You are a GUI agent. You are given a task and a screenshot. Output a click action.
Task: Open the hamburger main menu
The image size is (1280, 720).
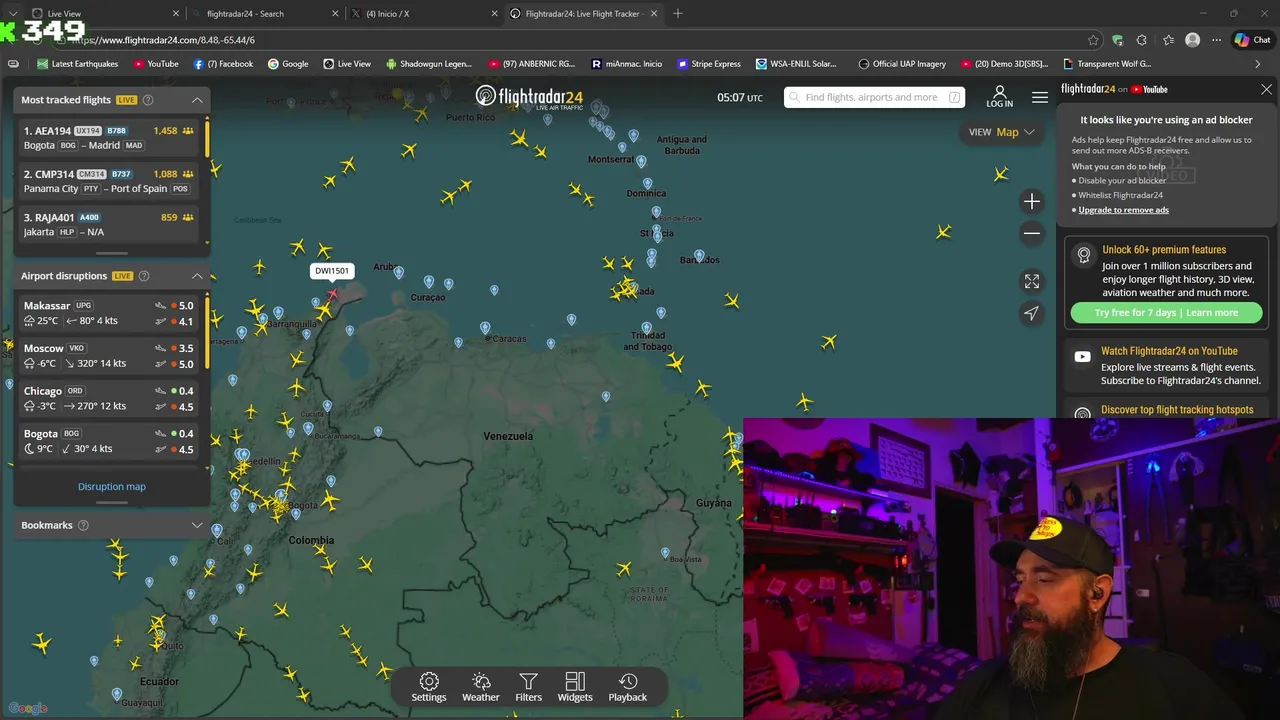pyautogui.click(x=1040, y=97)
